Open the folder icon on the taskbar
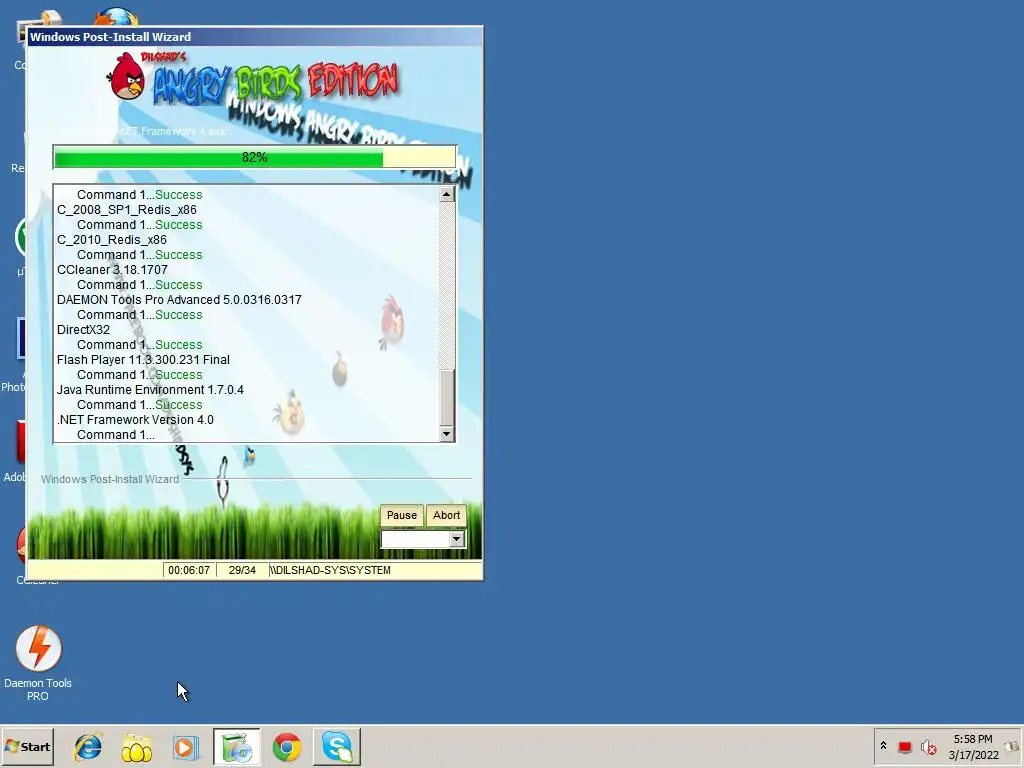 coord(136,747)
